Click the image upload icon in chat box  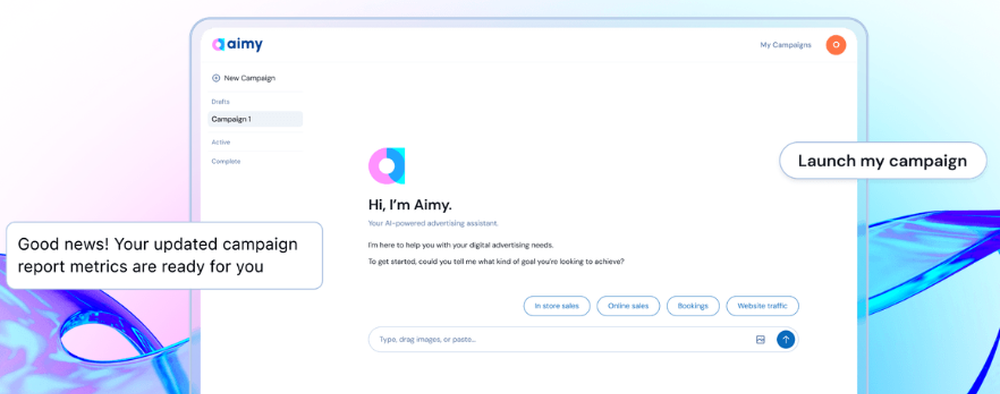(x=760, y=340)
